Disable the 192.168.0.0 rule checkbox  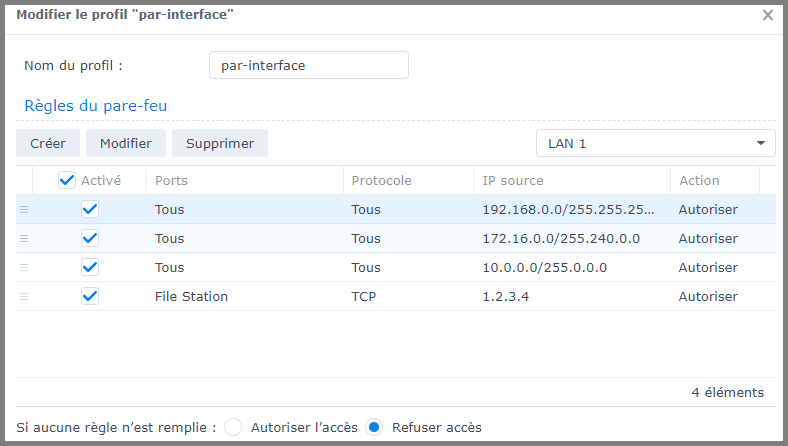pyautogui.click(x=90, y=210)
